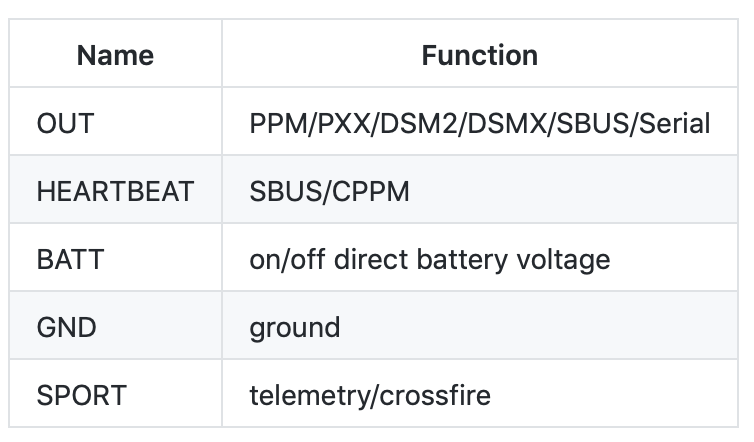Select the OUT name cell

click(65, 123)
